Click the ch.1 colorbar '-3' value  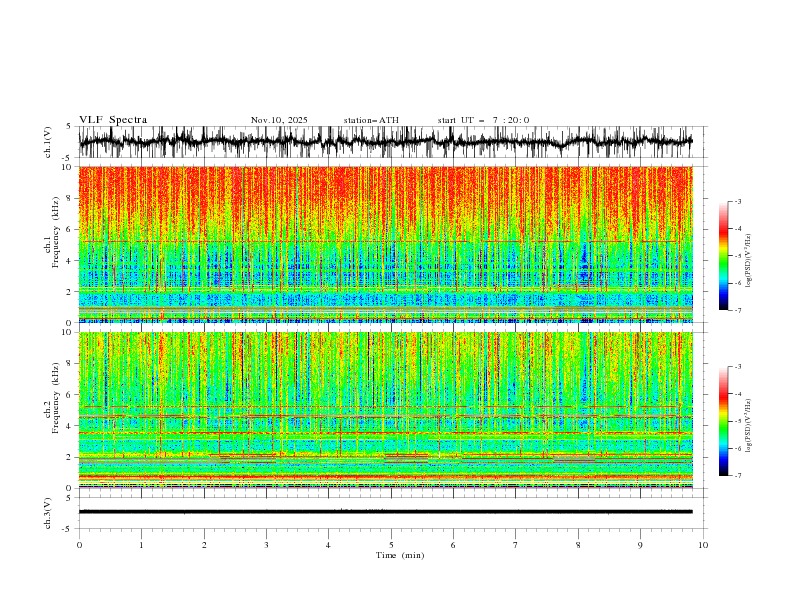(738, 201)
